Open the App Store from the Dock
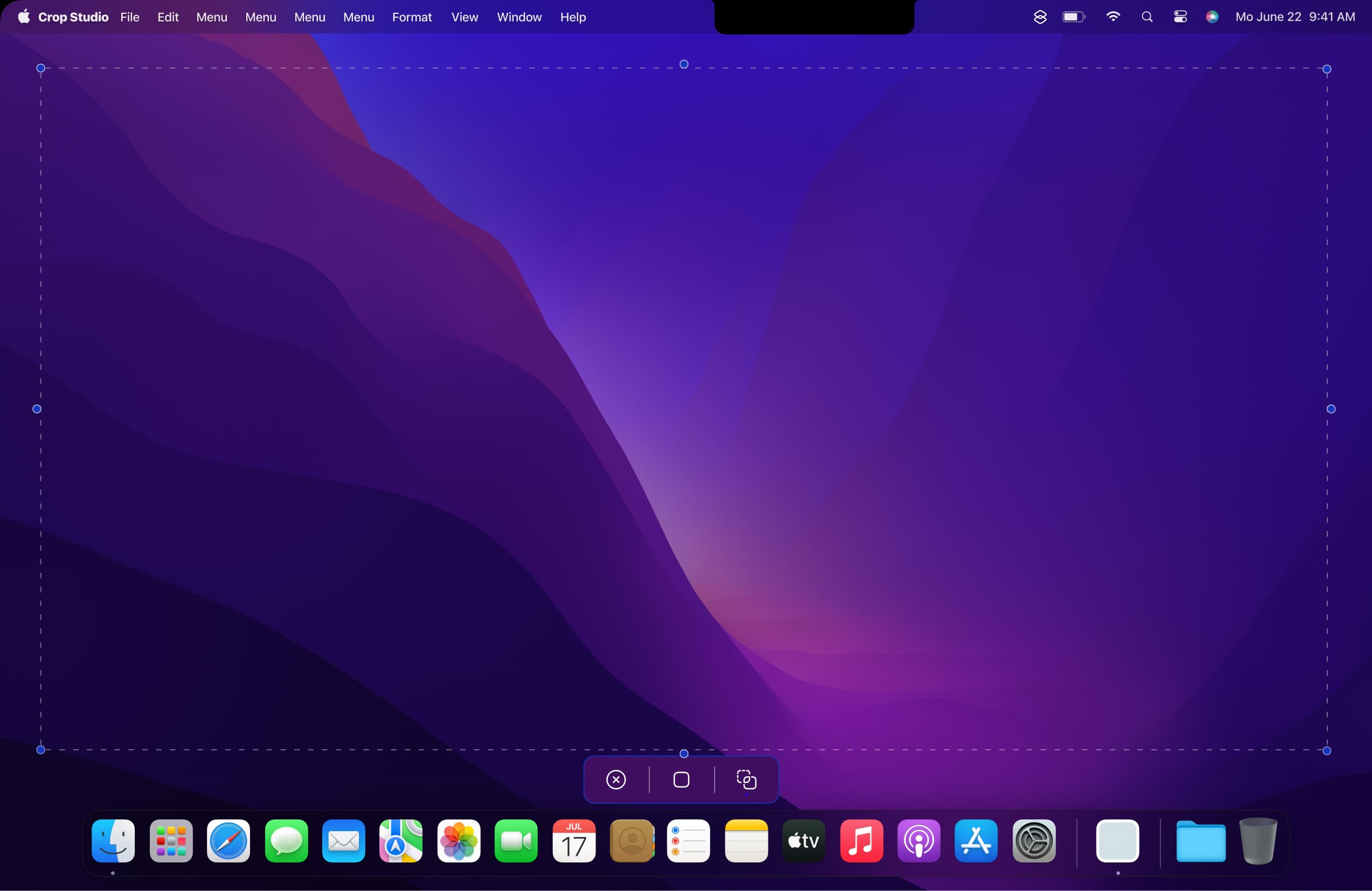The width and height of the screenshot is (1372, 891). (x=976, y=841)
